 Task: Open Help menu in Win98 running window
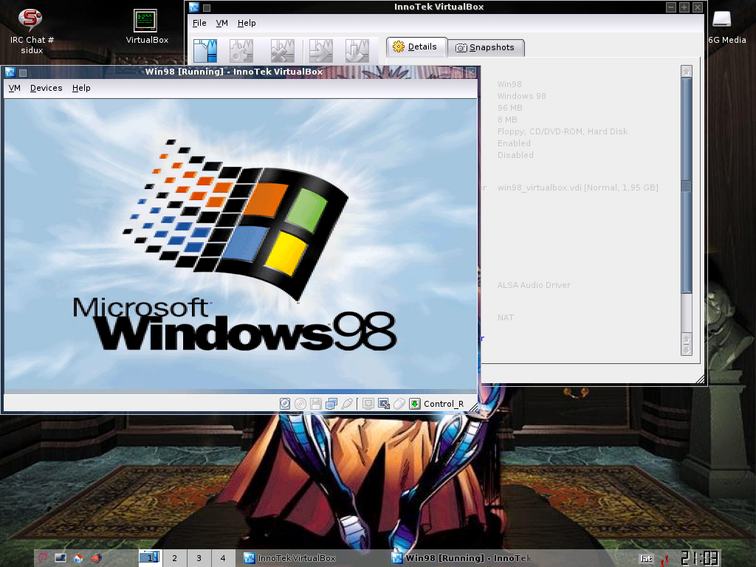coord(81,88)
